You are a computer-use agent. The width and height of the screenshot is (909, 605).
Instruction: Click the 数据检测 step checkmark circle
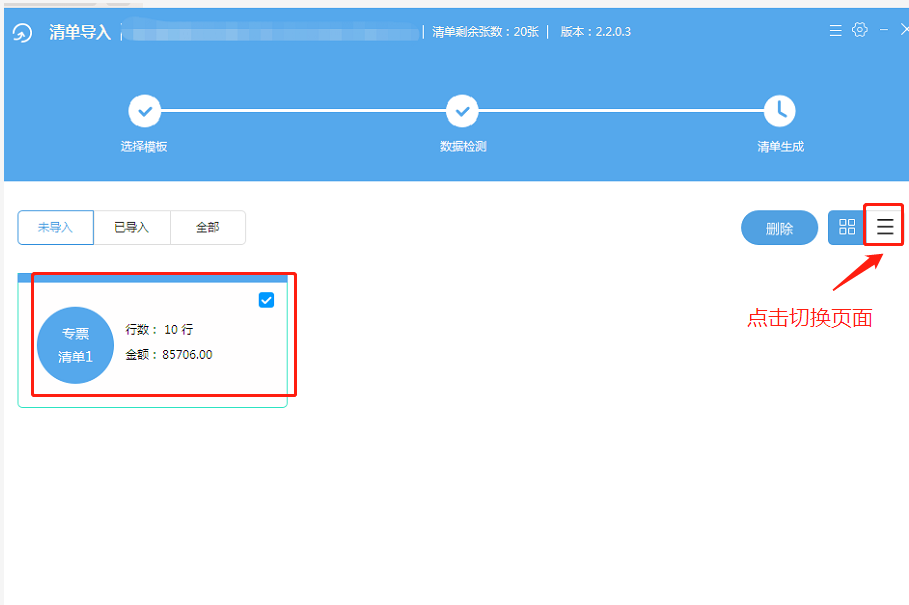[x=462, y=111]
